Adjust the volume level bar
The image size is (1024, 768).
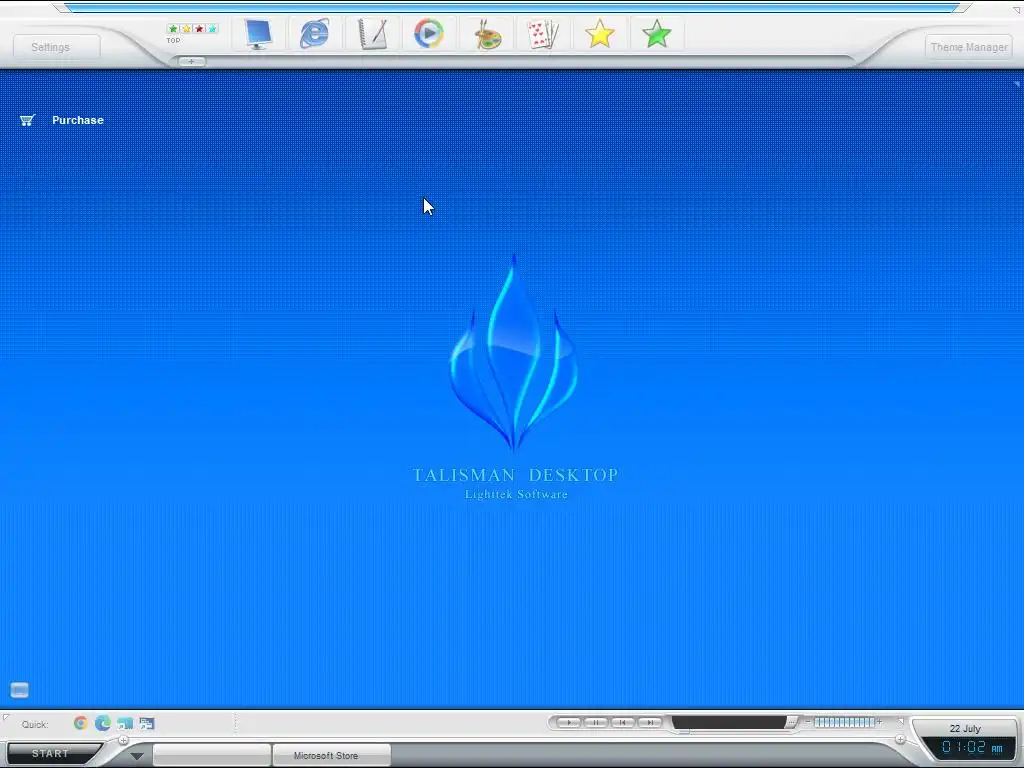pyautogui.click(x=844, y=722)
